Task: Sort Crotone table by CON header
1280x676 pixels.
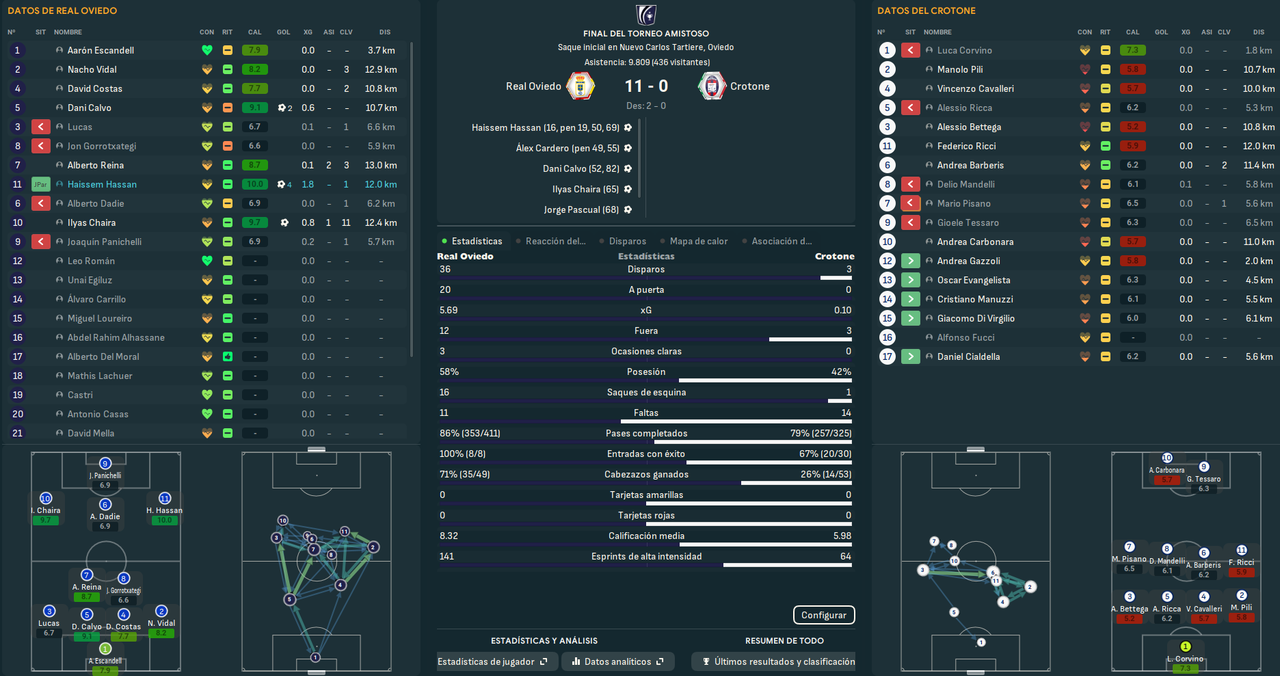Action: point(1085,32)
